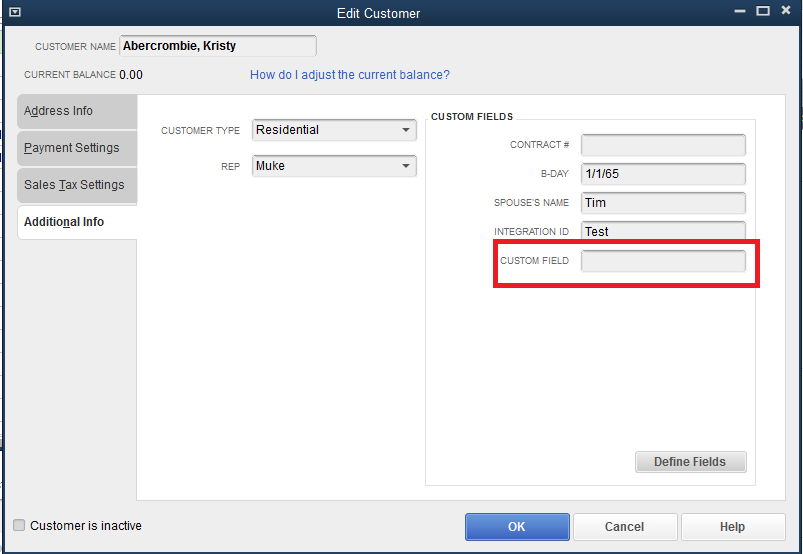Click the current balance value 0.00

click(131, 75)
